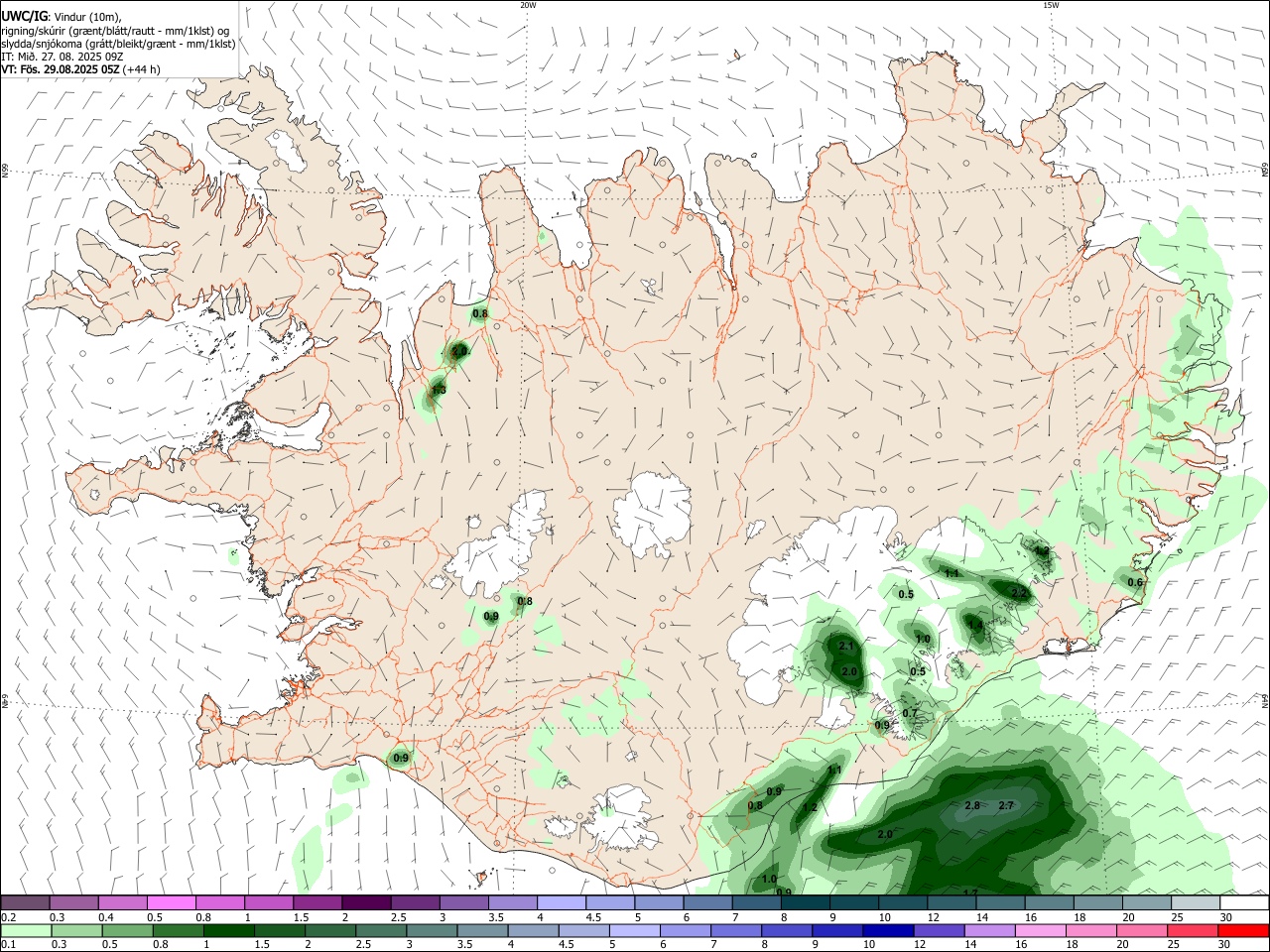Click the 'rigning/skúrir' legend description line
This screenshot has width=1270, height=952.
pyautogui.click(x=115, y=30)
